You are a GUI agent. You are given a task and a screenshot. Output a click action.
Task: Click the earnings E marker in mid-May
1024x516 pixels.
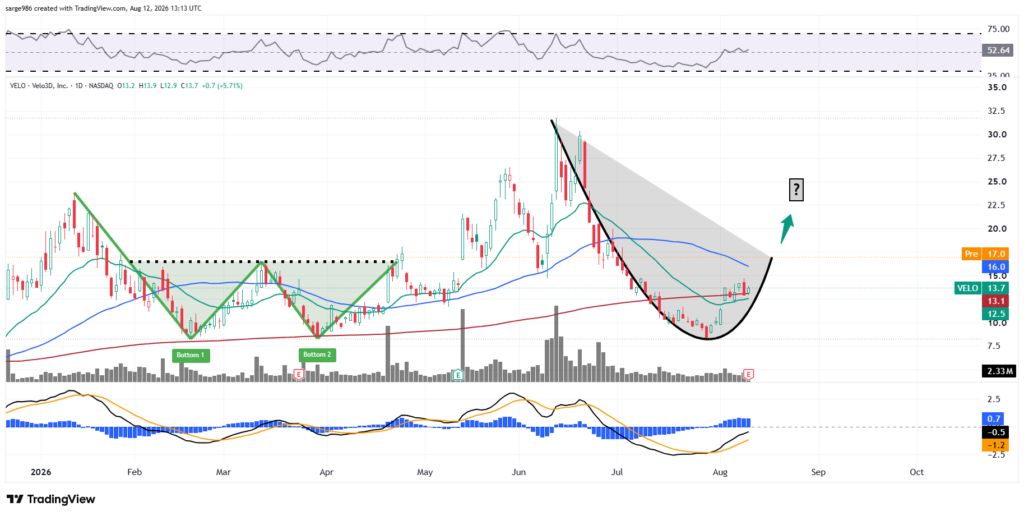point(458,374)
